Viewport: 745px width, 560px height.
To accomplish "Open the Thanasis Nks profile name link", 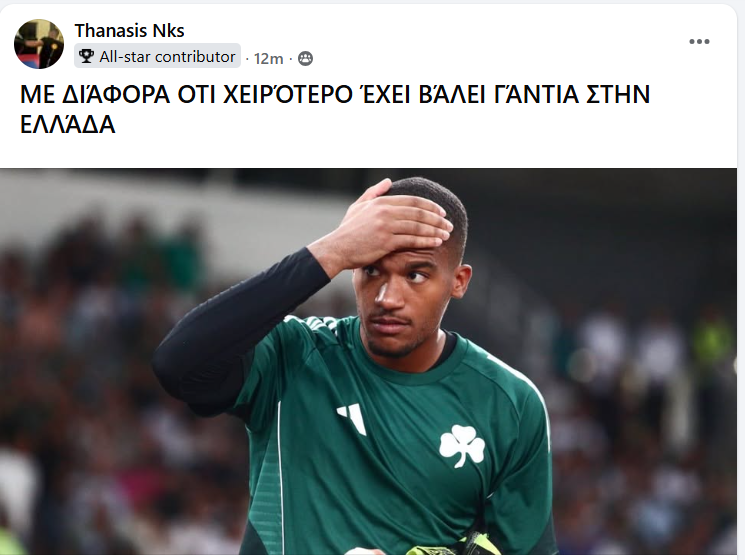I will [129, 31].
